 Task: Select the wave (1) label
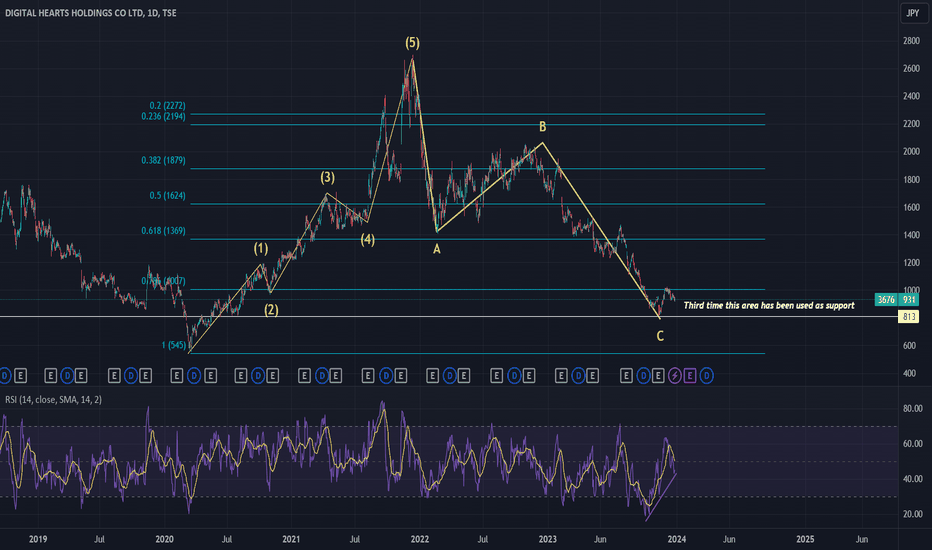[x=261, y=249]
